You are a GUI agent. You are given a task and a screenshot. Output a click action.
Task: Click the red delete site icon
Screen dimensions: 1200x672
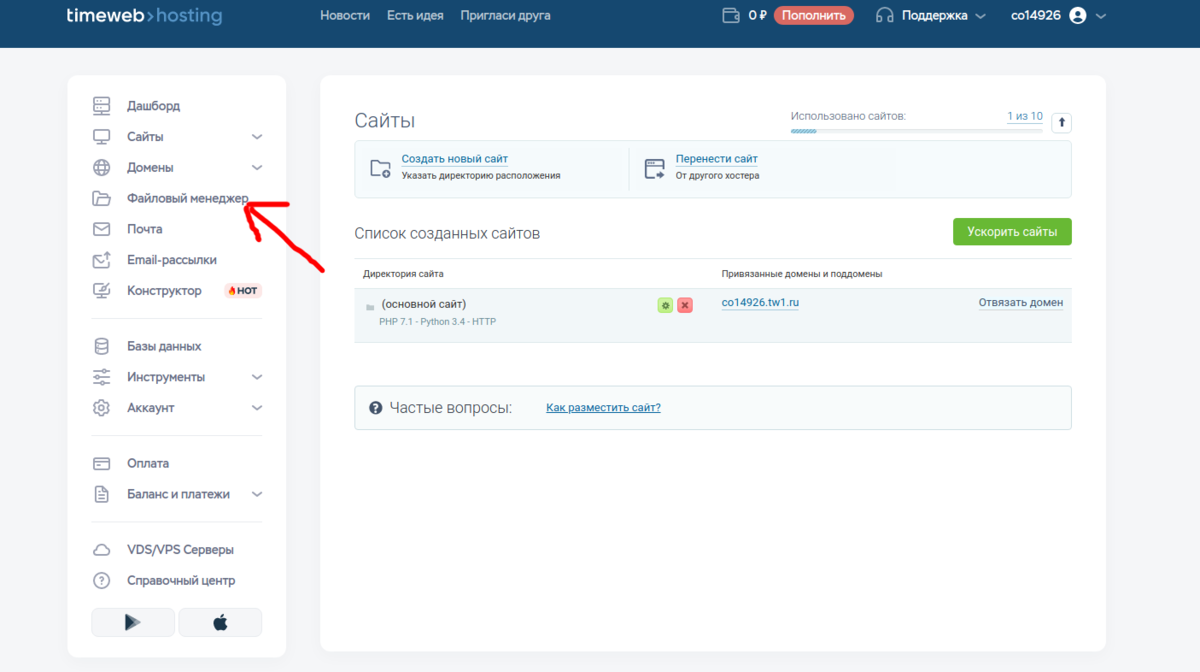(x=685, y=305)
